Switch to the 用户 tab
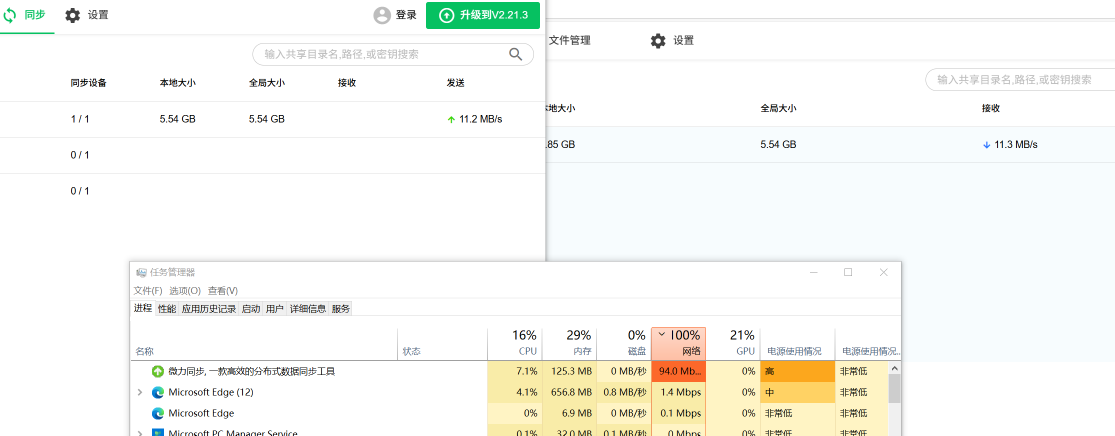The height and width of the screenshot is (436, 1115). (274, 309)
